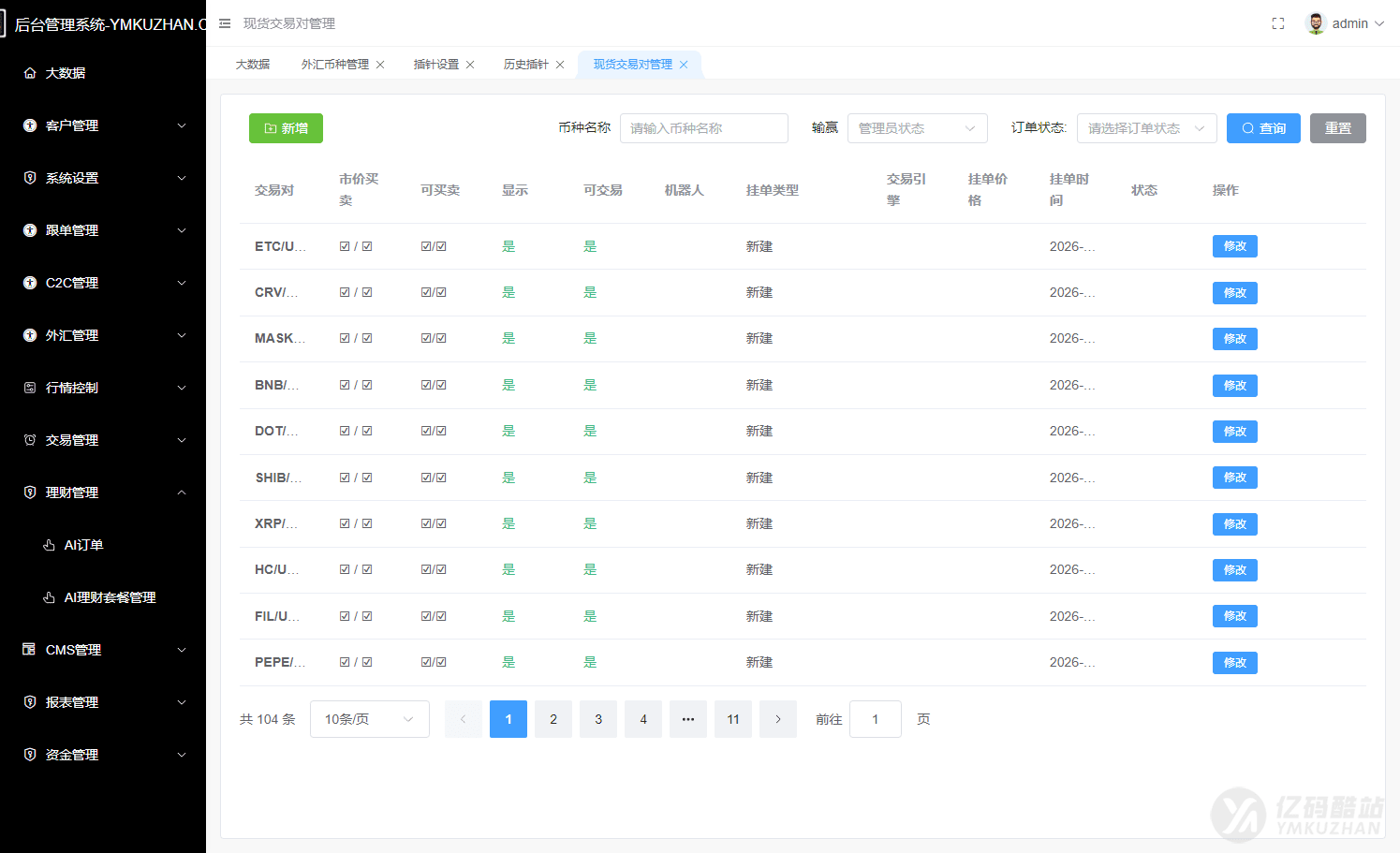Go to the next page arrow
Screen dimensions: 1400x853
(x=778, y=719)
